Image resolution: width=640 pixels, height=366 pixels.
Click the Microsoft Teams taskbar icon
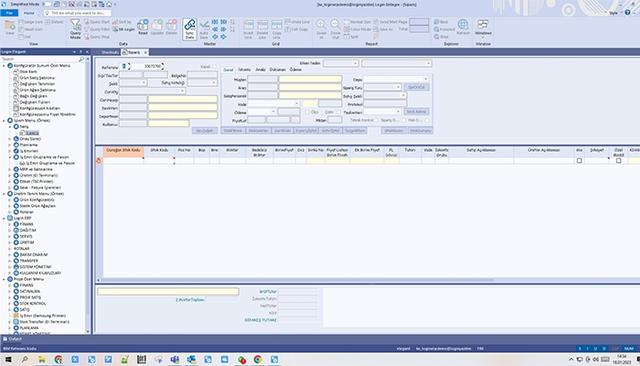coord(175,359)
